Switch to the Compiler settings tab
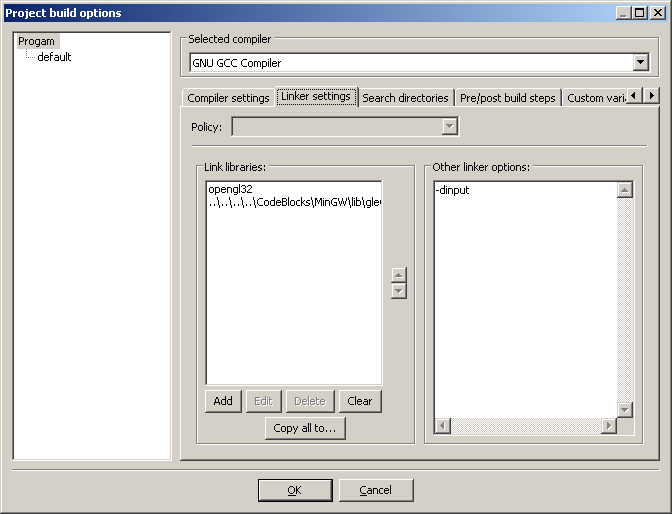The image size is (672, 514). tap(228, 98)
